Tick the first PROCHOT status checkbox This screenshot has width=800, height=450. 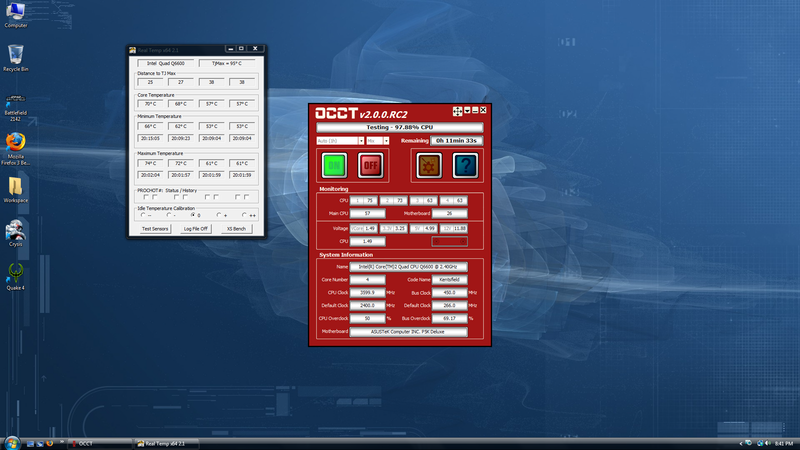click(144, 197)
